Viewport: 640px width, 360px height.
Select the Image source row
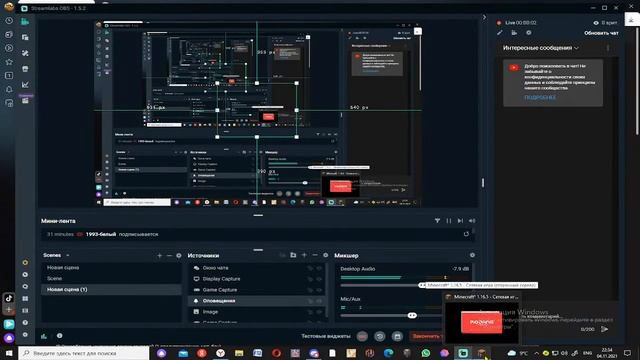click(x=257, y=312)
